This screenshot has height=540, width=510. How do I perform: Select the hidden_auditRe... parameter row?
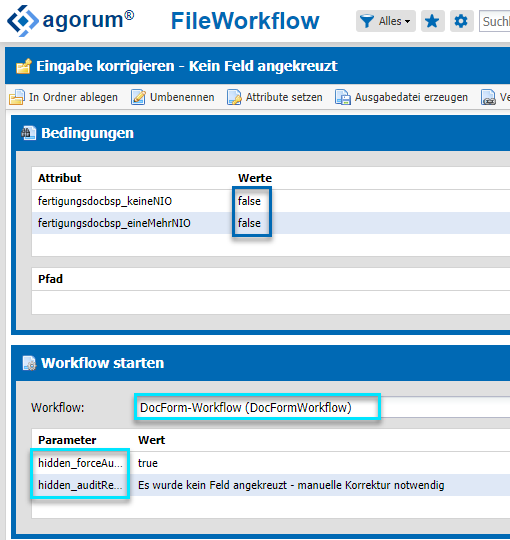point(271,485)
